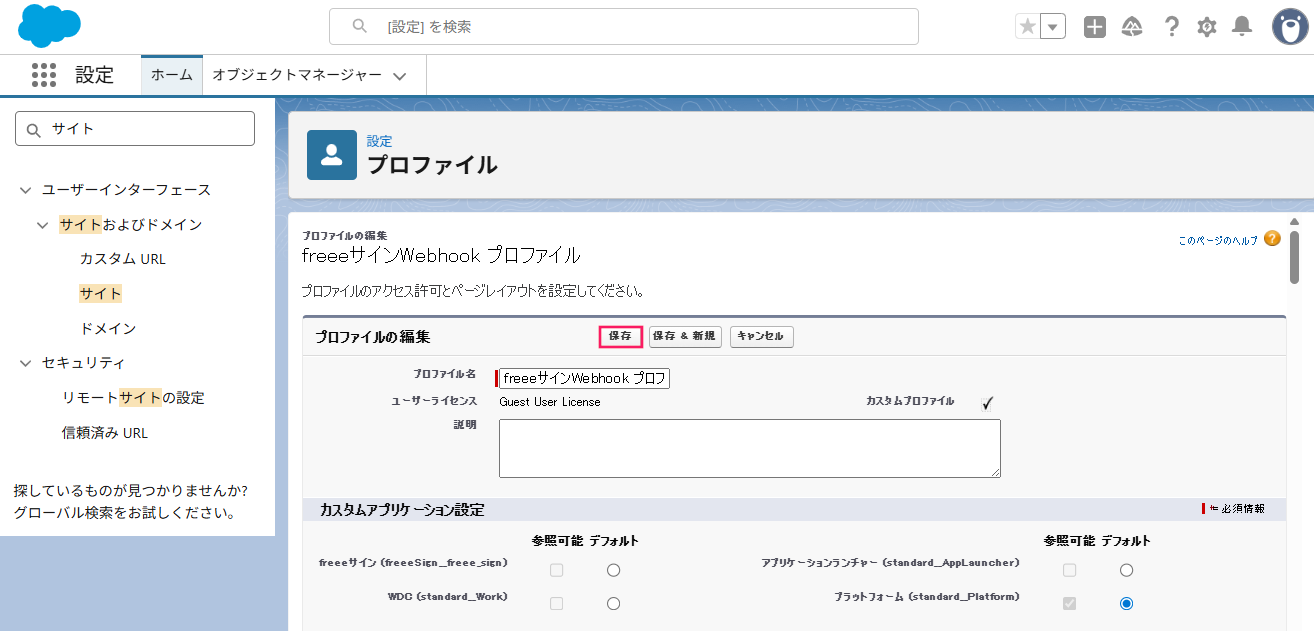Click the カスタムプロファイル checkmark
Image resolution: width=1314 pixels, height=631 pixels.
[x=987, y=402]
